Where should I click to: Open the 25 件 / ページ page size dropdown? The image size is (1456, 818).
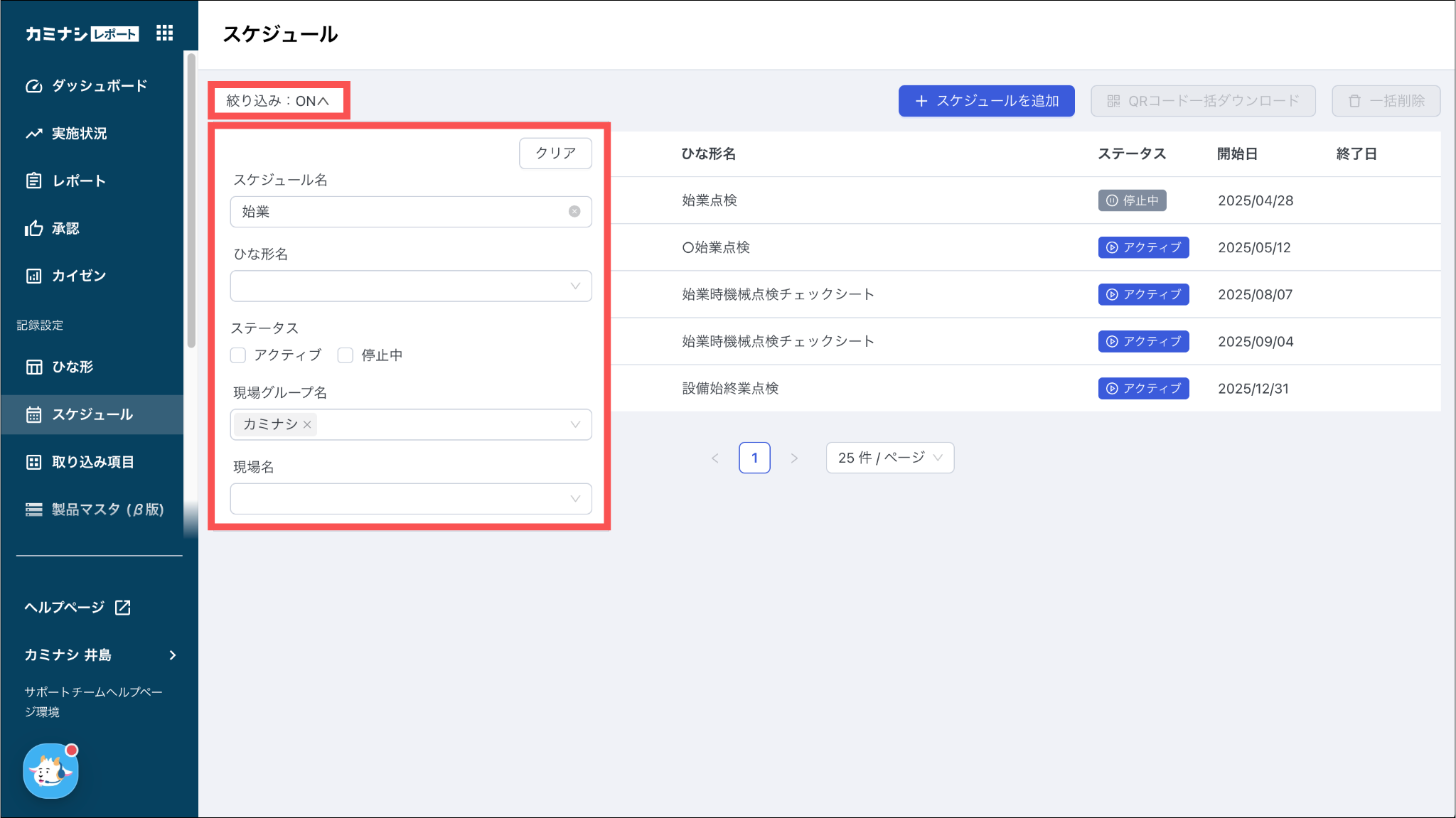(889, 458)
